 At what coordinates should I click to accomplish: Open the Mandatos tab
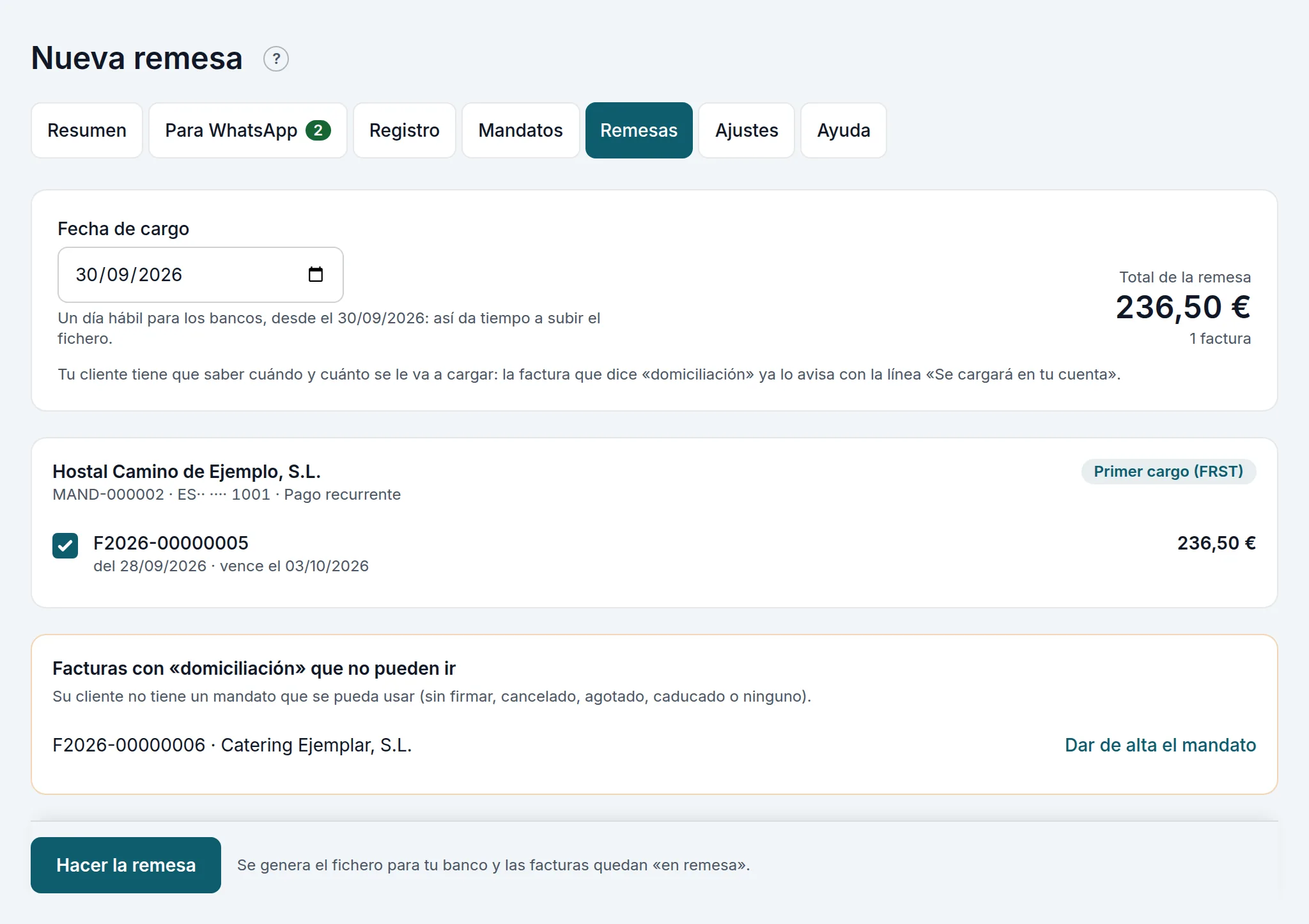point(521,130)
